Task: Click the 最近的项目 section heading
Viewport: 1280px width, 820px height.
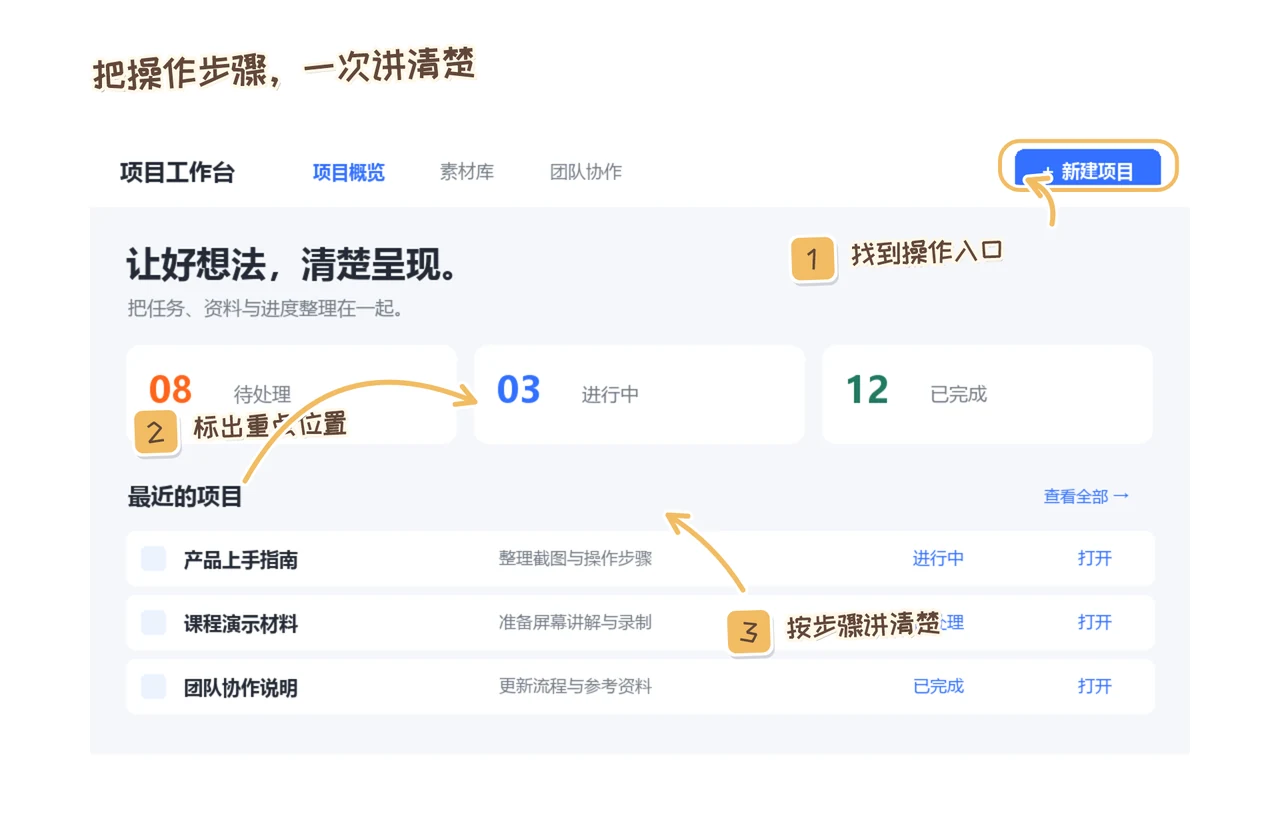Action: click(185, 497)
